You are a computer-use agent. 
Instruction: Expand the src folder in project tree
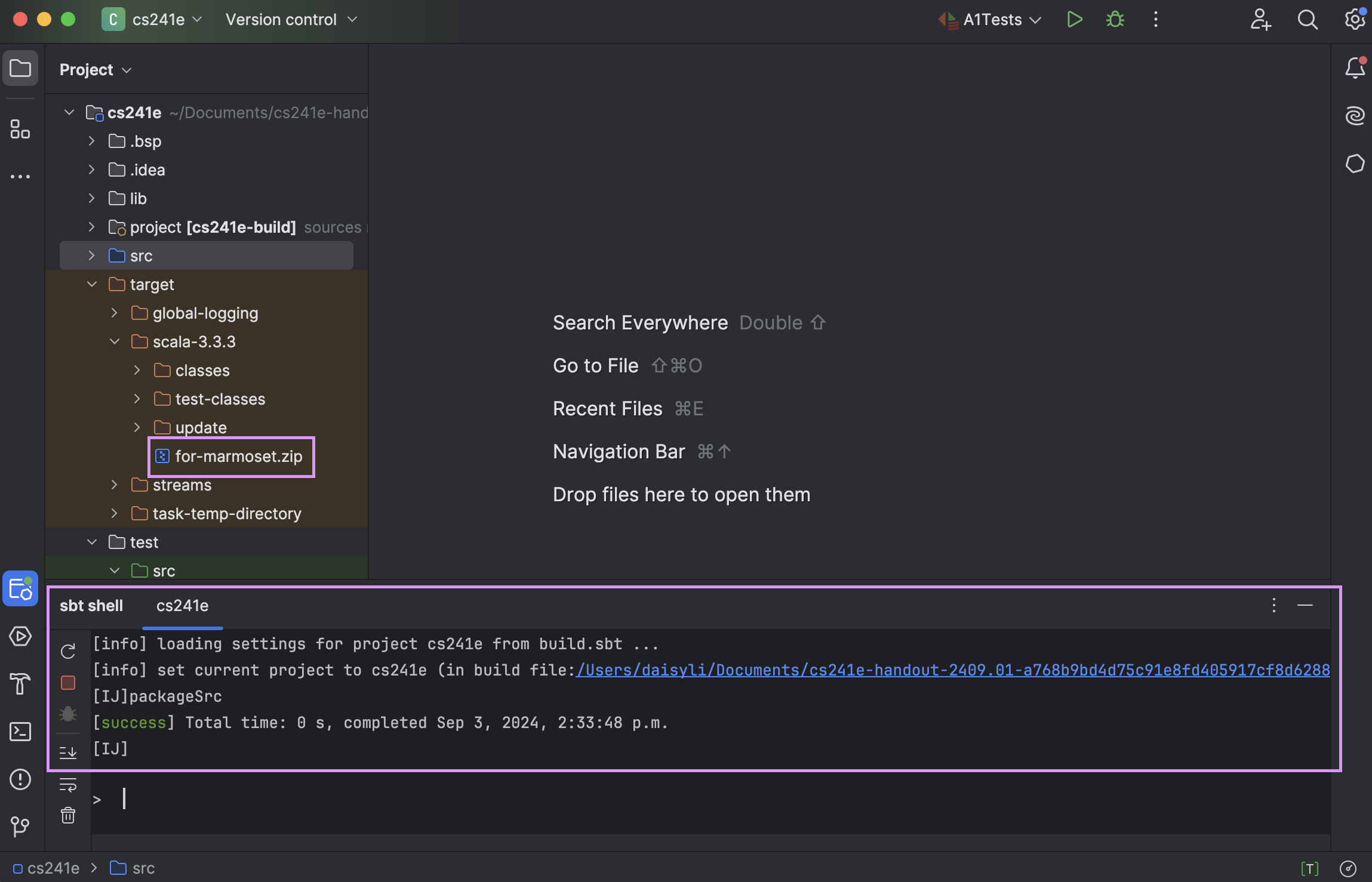pos(91,256)
